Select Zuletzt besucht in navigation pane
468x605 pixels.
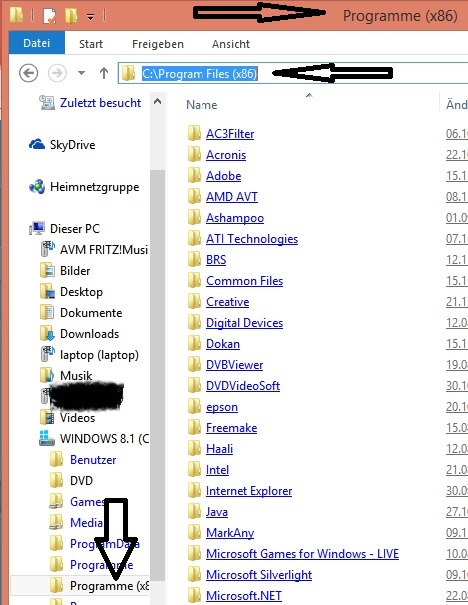point(100,103)
